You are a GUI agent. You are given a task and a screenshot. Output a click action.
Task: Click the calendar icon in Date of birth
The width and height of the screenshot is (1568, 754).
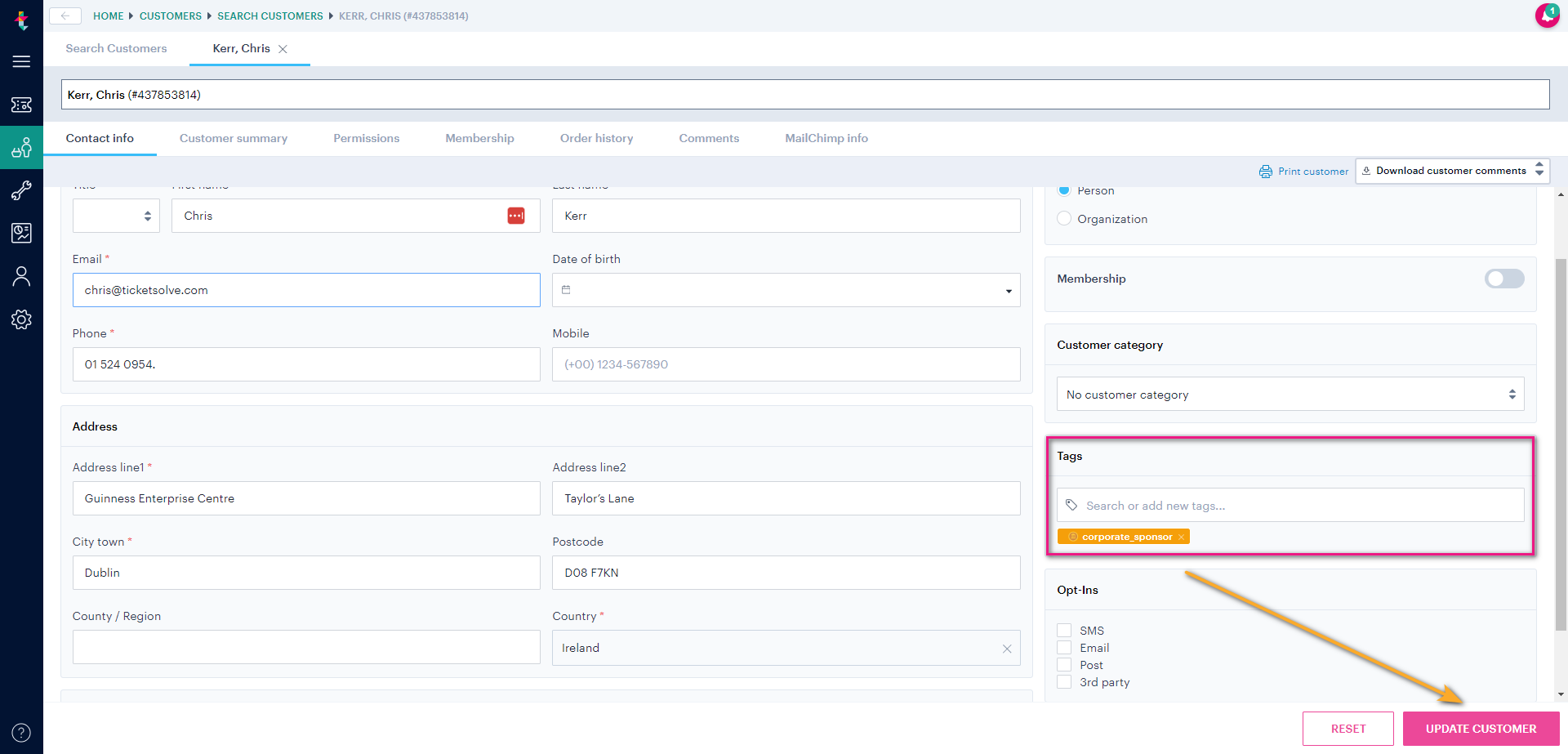click(x=566, y=290)
